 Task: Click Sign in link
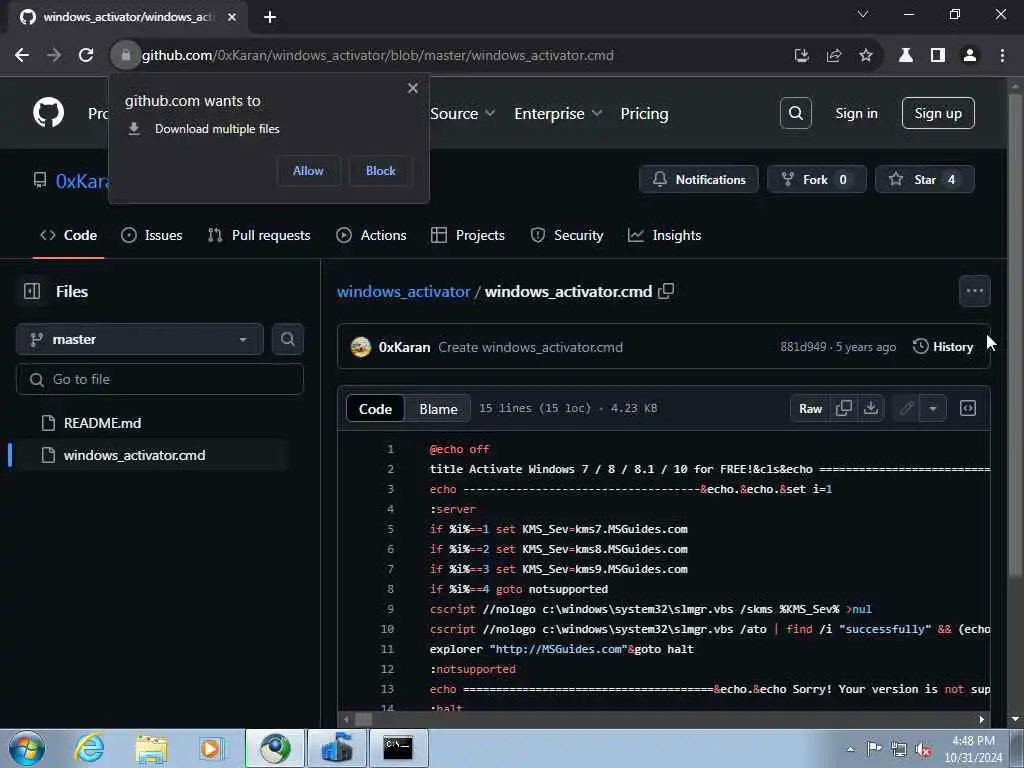click(x=856, y=113)
